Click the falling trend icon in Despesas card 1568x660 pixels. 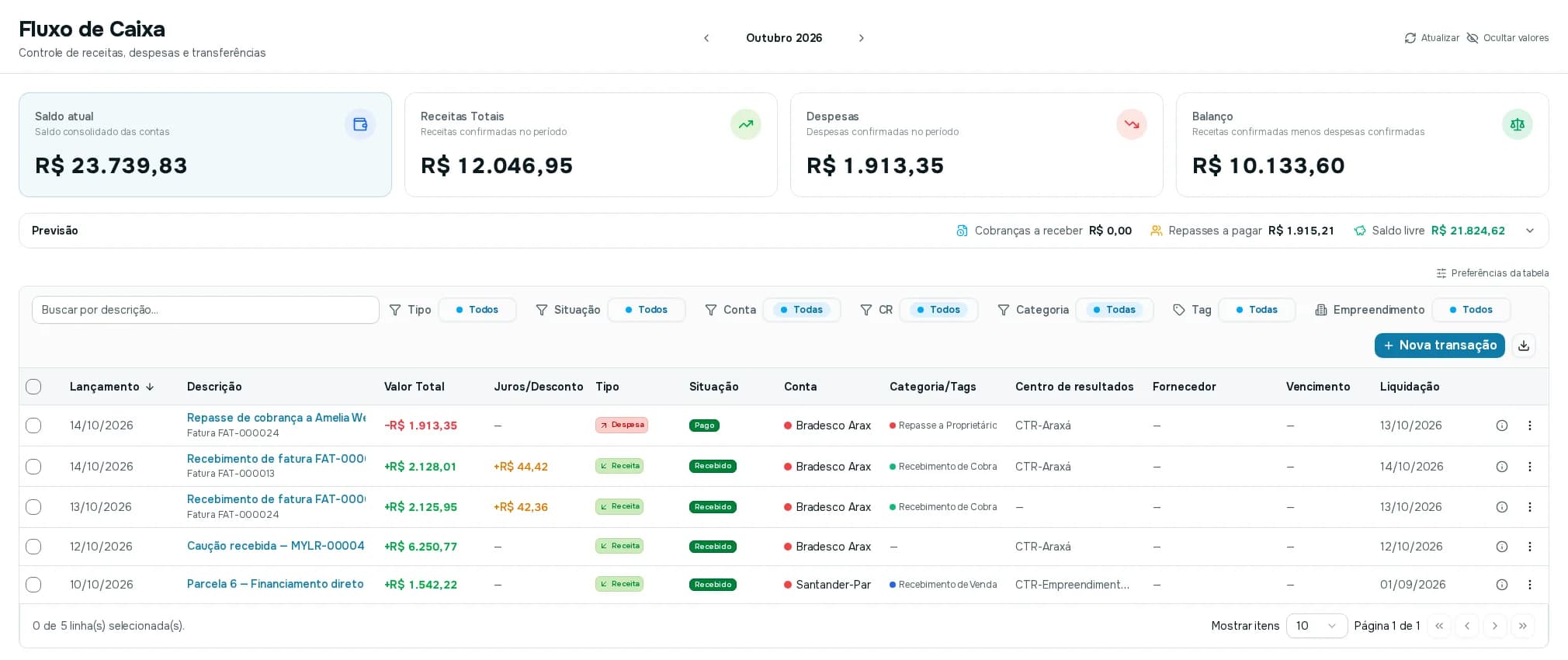(x=1131, y=124)
